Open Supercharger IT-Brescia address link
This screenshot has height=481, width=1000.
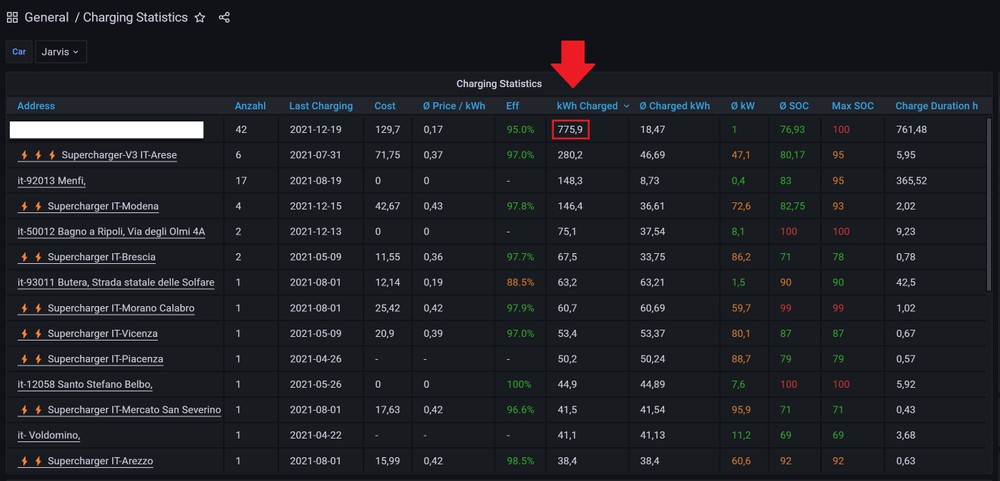101,257
